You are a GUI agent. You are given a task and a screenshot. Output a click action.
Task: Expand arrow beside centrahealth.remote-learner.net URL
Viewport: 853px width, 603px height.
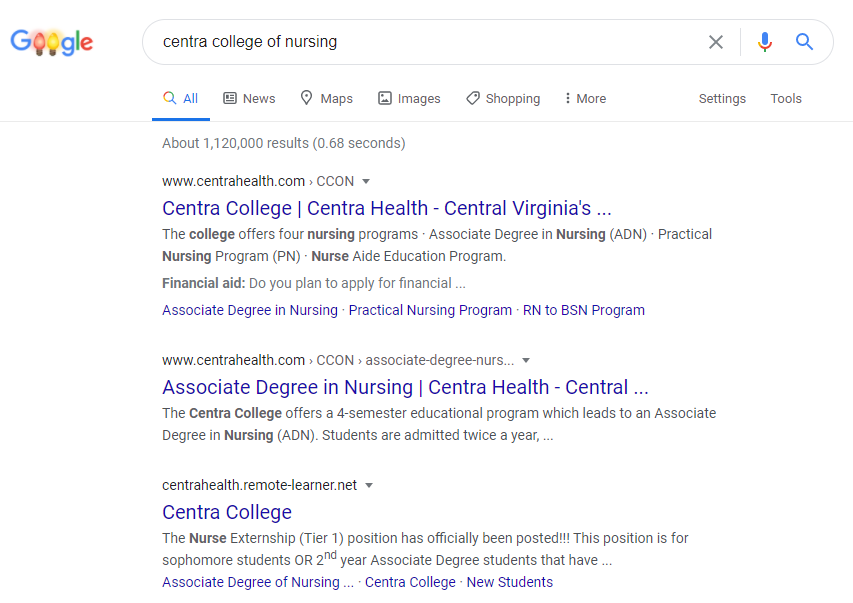(369, 485)
